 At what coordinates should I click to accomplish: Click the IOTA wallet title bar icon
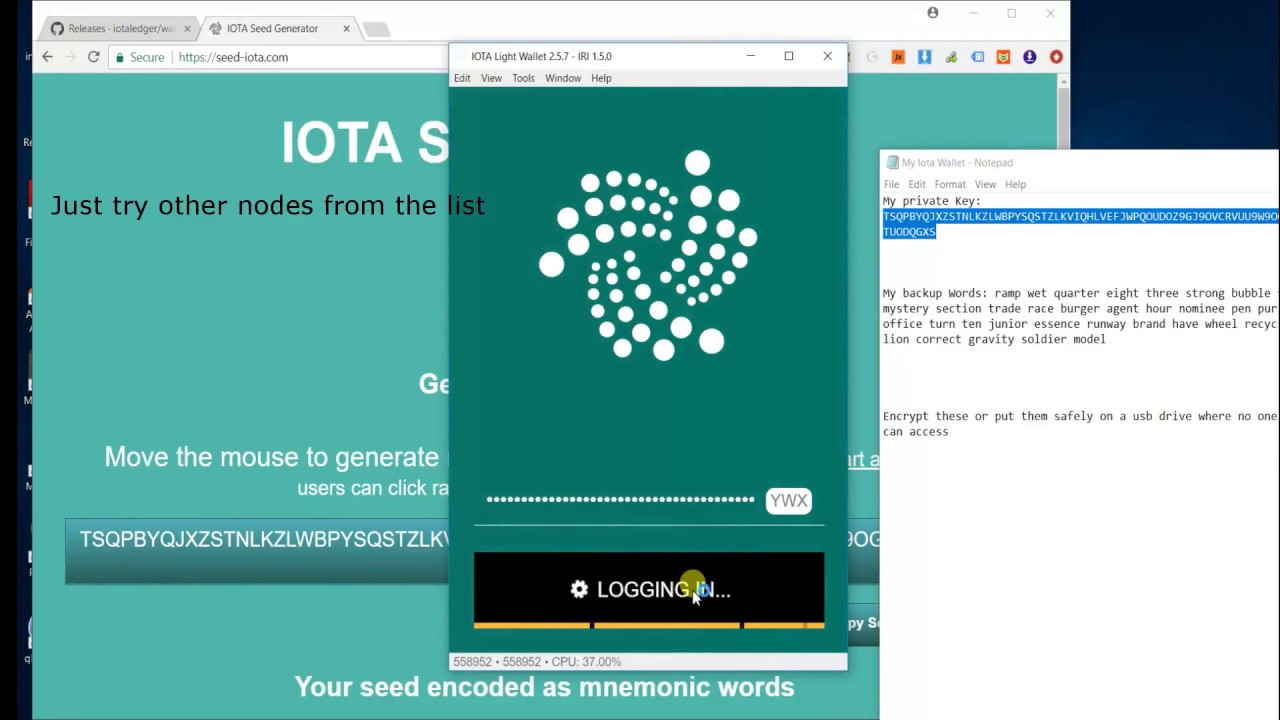pyautogui.click(x=460, y=57)
